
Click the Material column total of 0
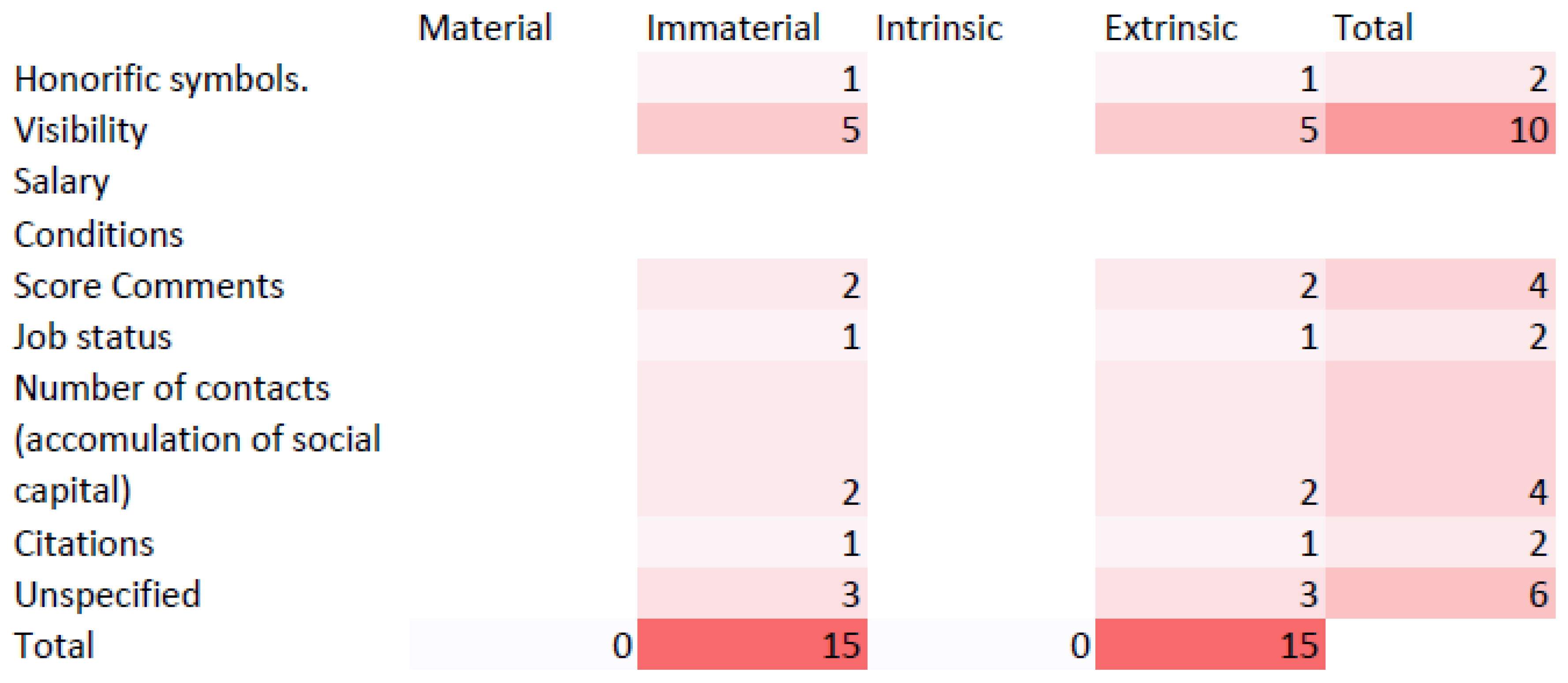pyautogui.click(x=523, y=645)
